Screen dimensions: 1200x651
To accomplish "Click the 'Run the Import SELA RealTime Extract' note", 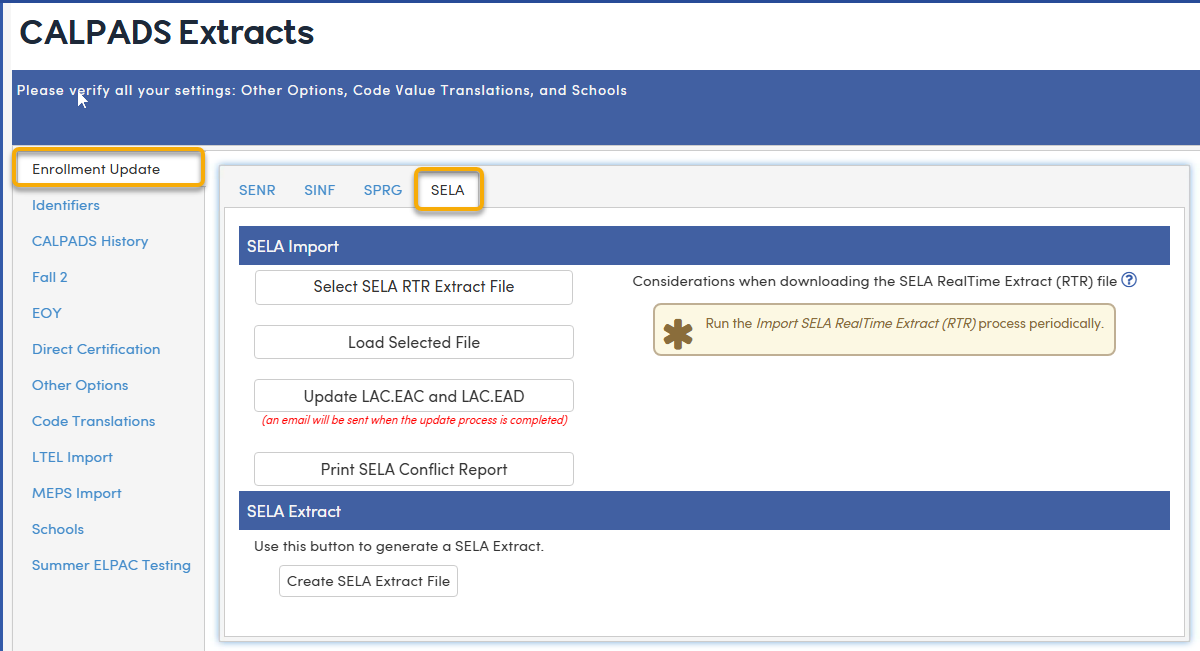I will (884, 330).
